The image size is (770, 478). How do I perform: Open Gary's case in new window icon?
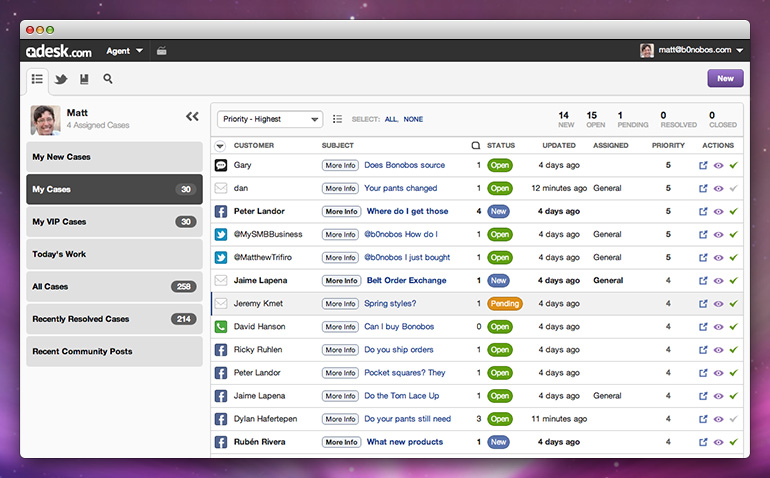click(703, 165)
